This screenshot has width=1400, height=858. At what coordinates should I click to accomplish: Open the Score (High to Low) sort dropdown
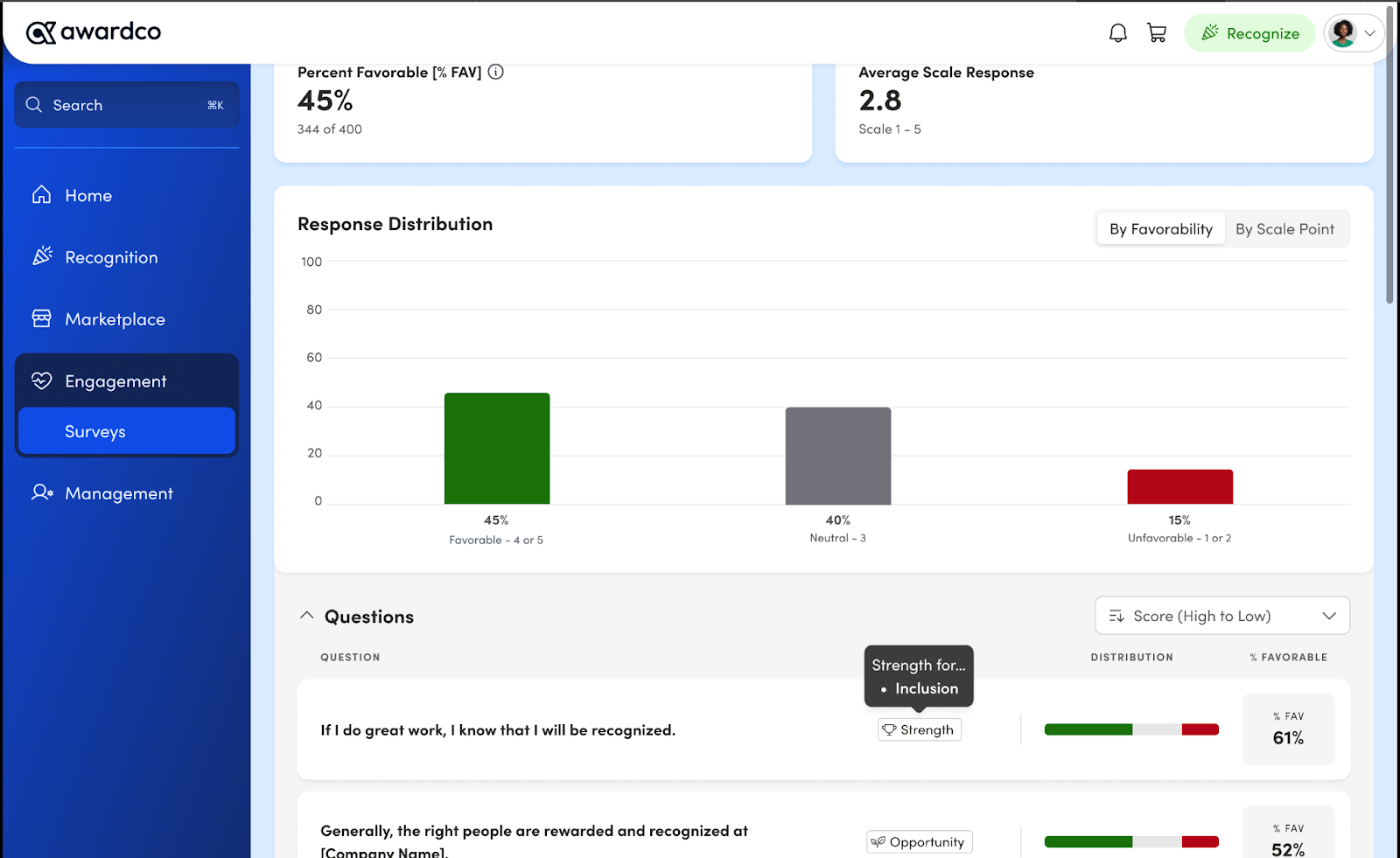(1221, 616)
